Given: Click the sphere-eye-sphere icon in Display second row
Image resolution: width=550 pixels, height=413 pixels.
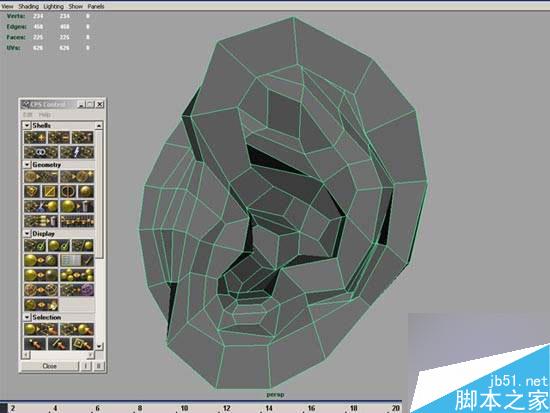Looking at the screenshot, I should (x=41, y=260).
